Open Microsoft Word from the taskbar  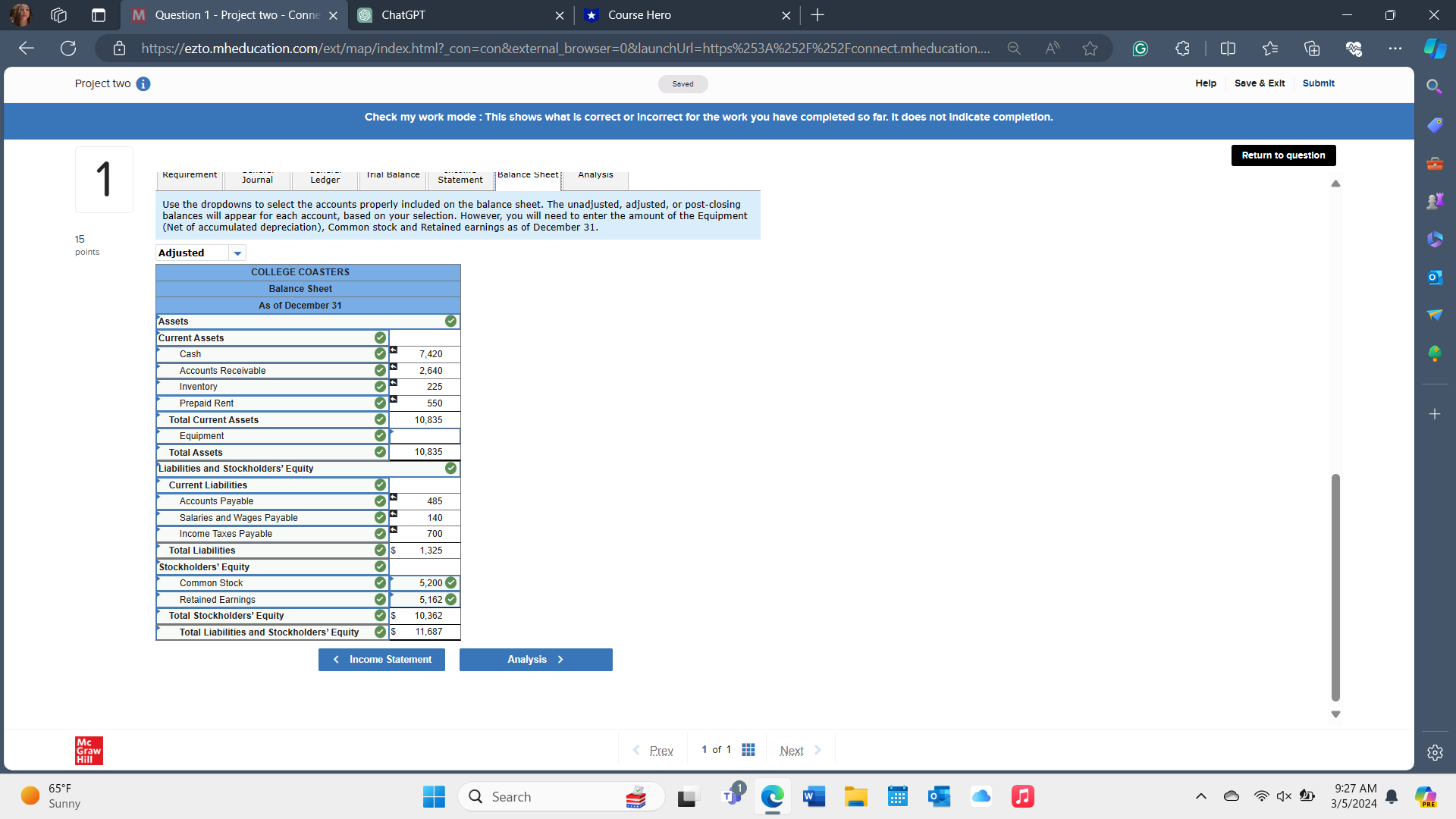(x=814, y=796)
